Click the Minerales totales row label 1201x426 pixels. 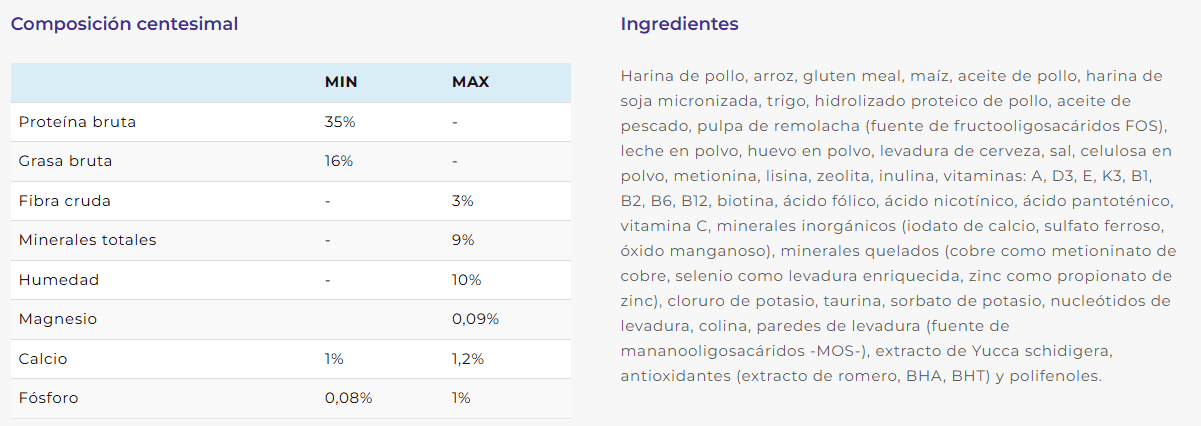(x=88, y=240)
